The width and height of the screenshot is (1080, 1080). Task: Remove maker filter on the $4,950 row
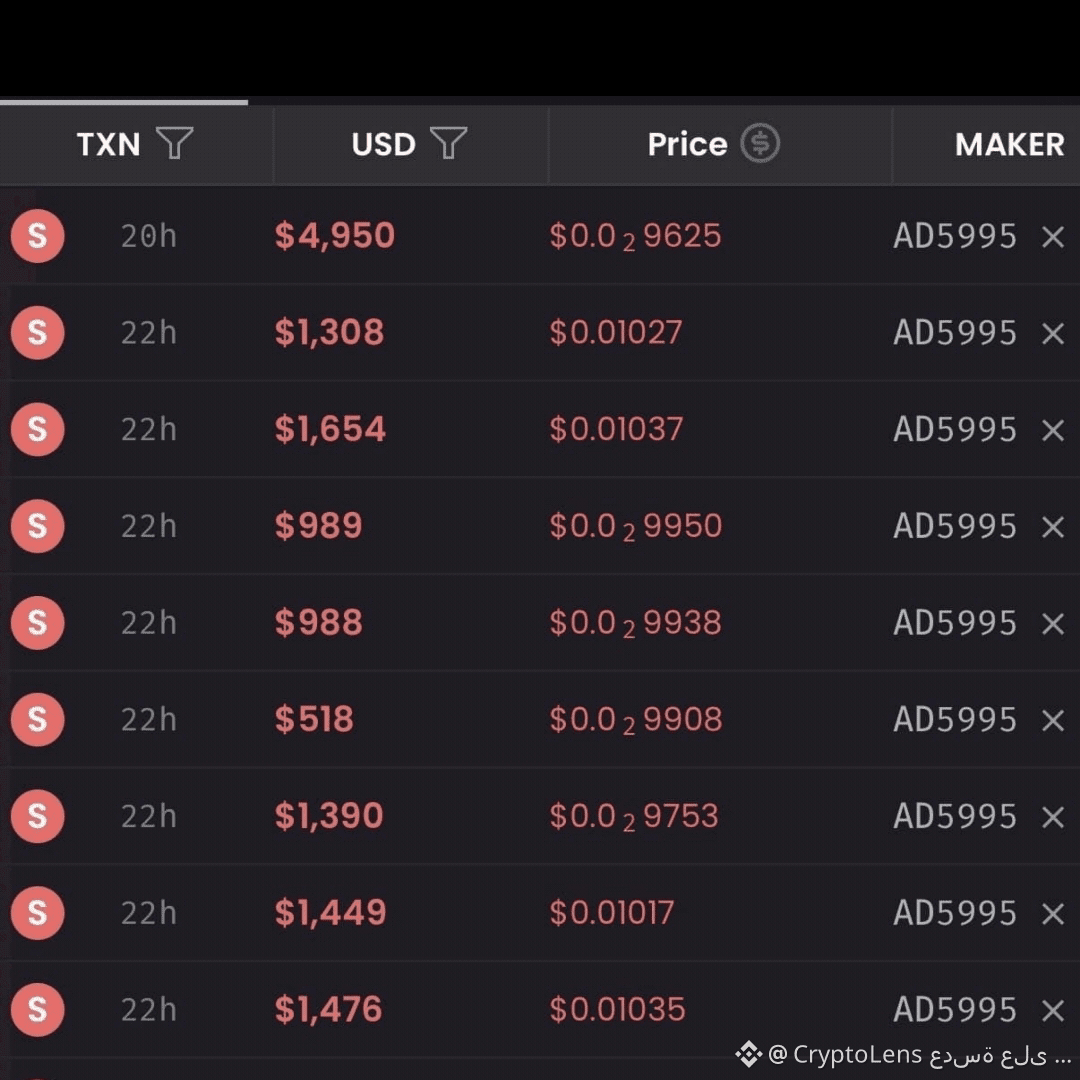pos(1052,237)
